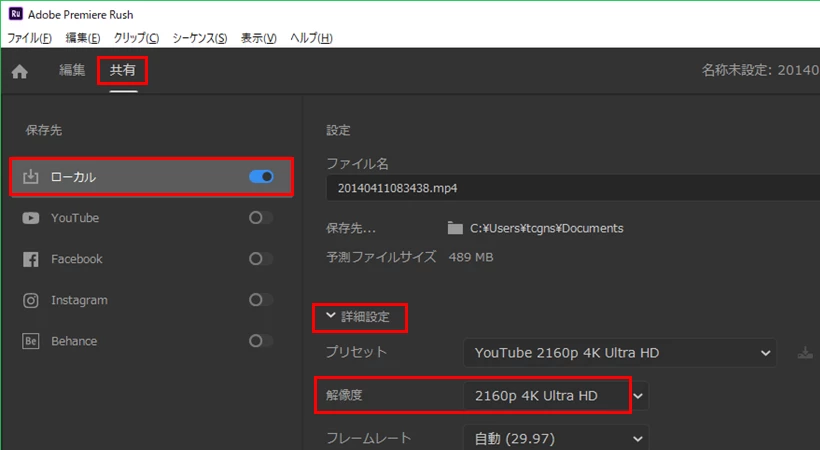The height and width of the screenshot is (450, 820).
Task: Select the Behance destination row
Action: (x=151, y=341)
